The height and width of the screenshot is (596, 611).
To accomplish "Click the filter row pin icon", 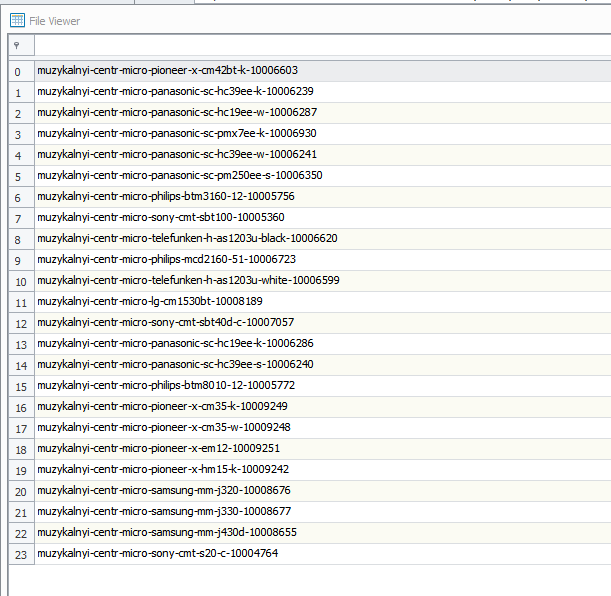I will (17, 46).
